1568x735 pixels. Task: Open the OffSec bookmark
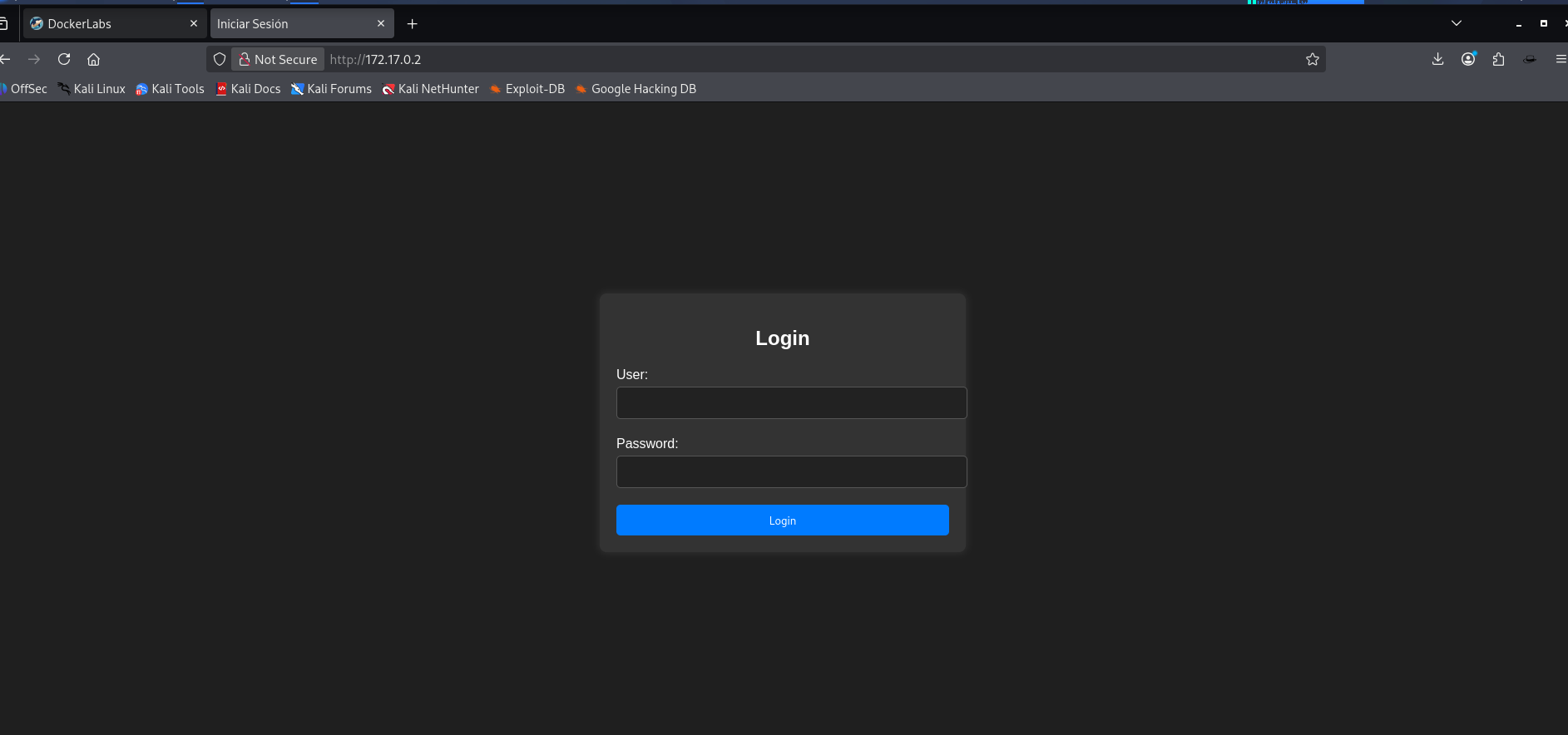pyautogui.click(x=24, y=89)
